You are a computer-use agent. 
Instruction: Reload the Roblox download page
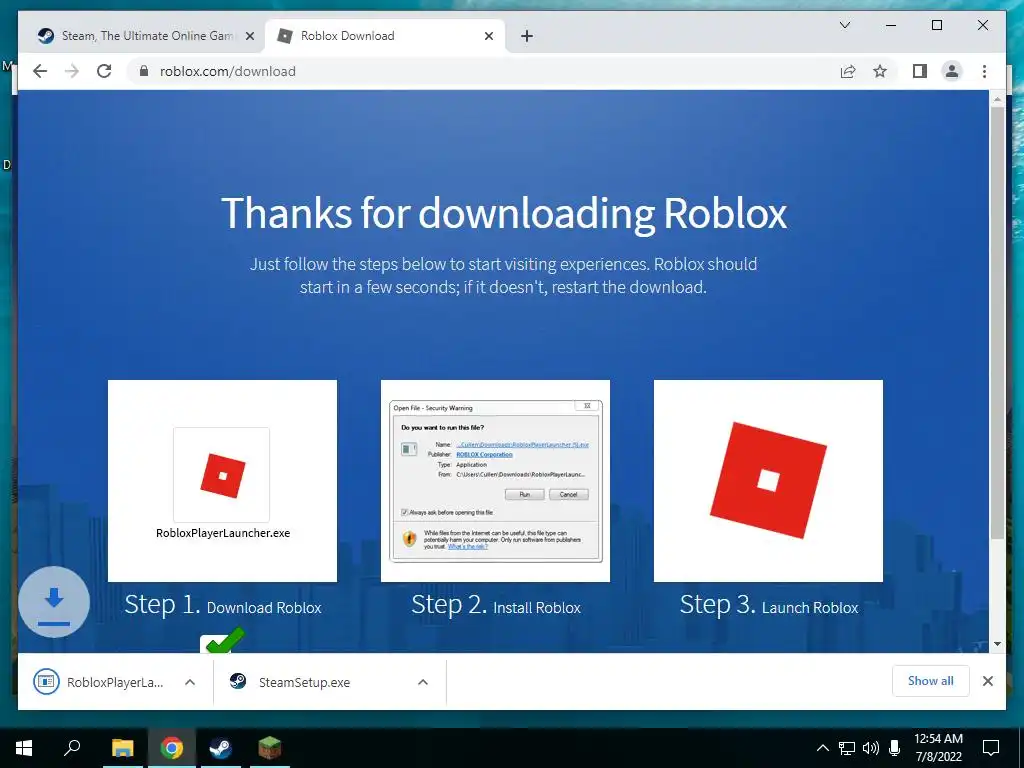[104, 71]
